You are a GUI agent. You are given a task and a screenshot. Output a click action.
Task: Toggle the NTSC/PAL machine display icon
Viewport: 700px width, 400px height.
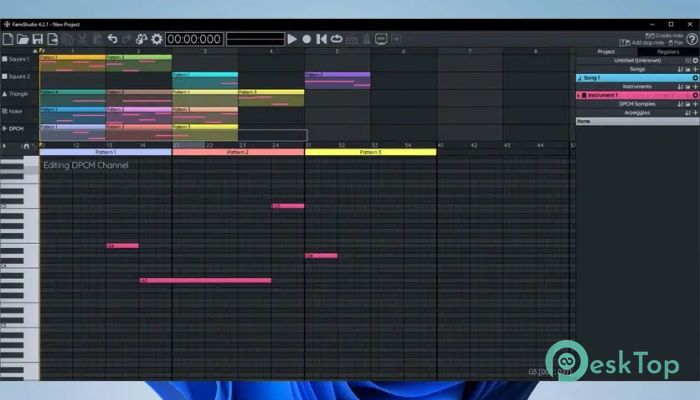tap(381, 39)
